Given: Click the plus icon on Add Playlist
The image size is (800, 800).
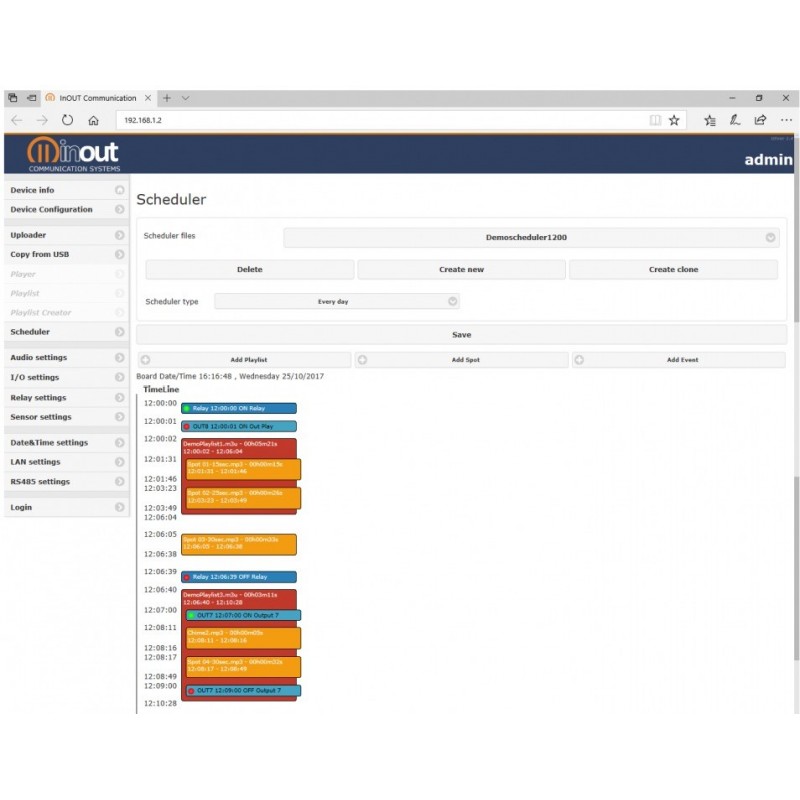Looking at the screenshot, I should click(145, 360).
